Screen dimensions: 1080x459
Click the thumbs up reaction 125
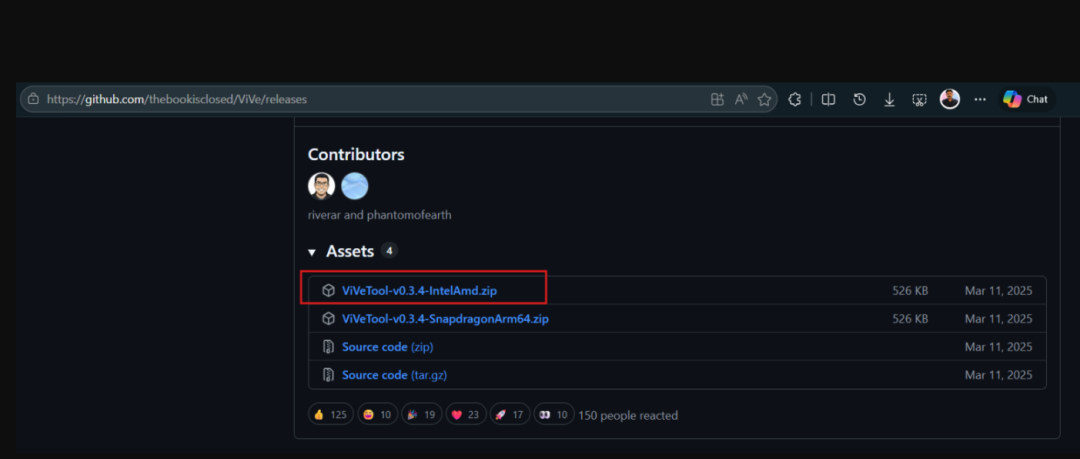[331, 415]
